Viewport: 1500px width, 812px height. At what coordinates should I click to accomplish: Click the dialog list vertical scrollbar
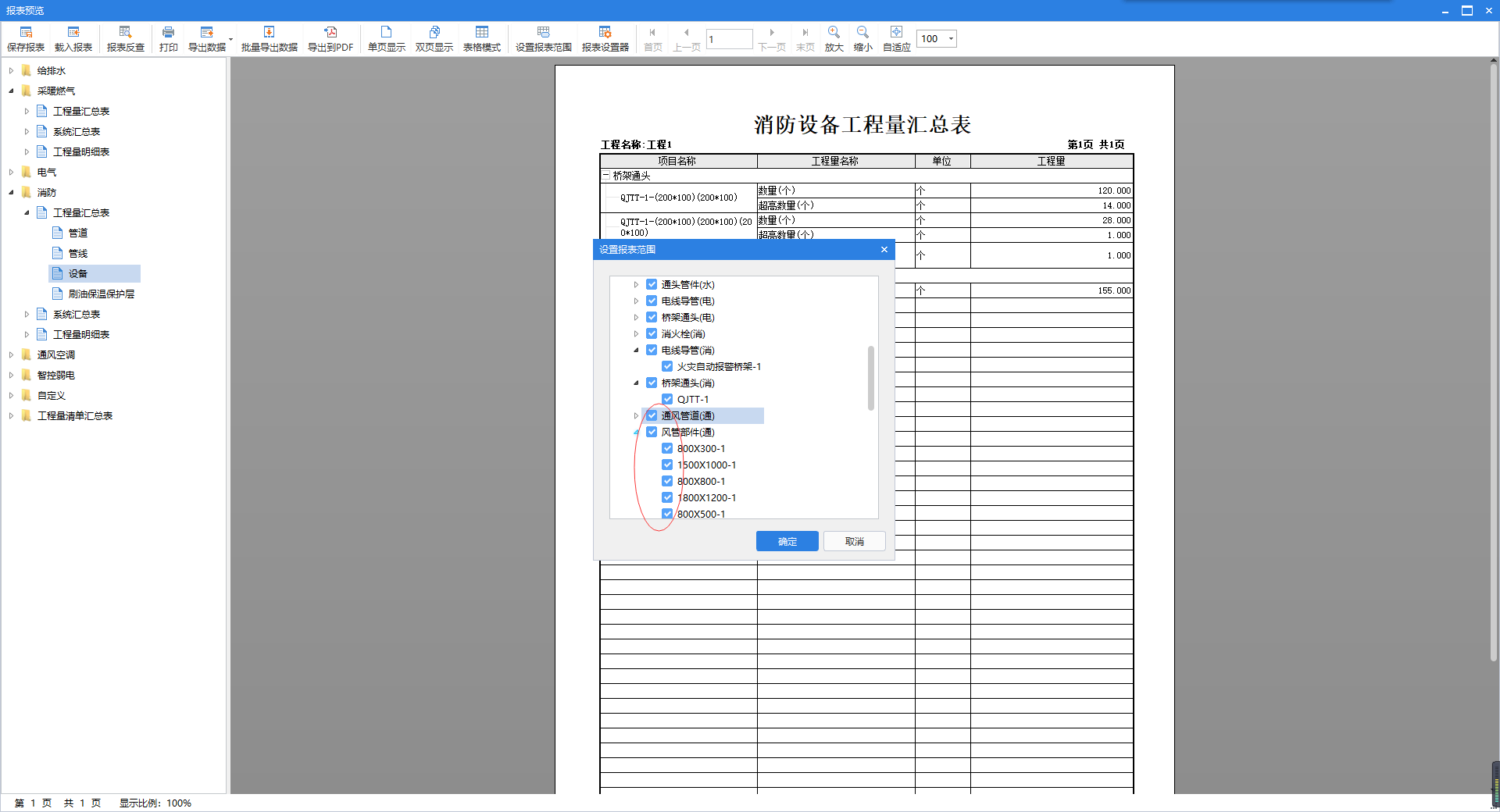871,378
